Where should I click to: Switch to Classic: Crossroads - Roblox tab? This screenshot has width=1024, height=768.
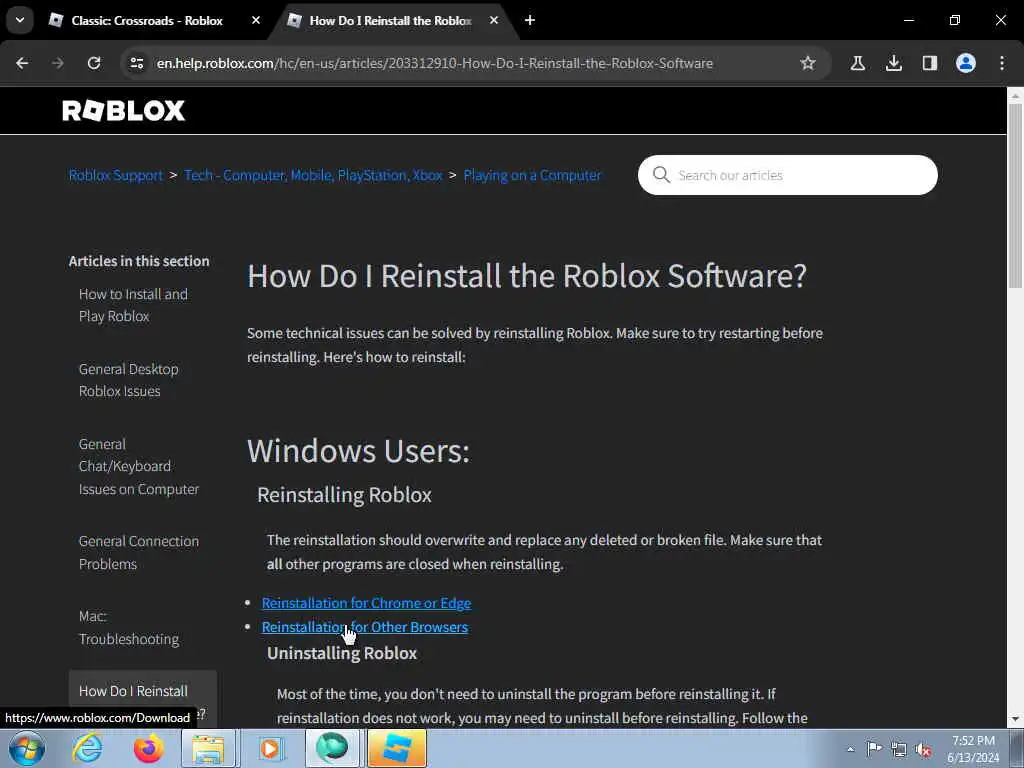tap(147, 21)
